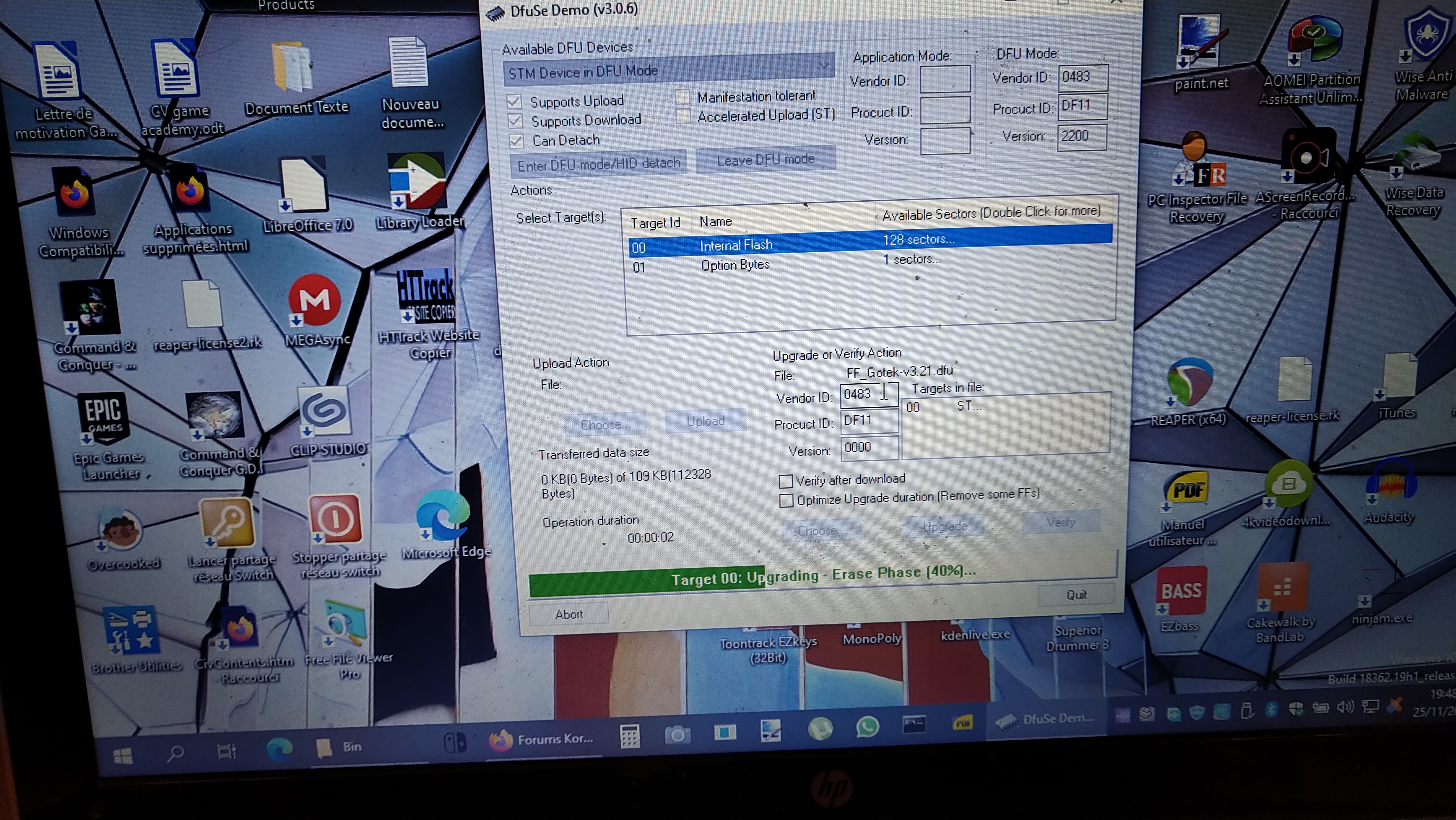Toggle the Supports Upload checkbox
The image size is (1456, 820).
514,102
